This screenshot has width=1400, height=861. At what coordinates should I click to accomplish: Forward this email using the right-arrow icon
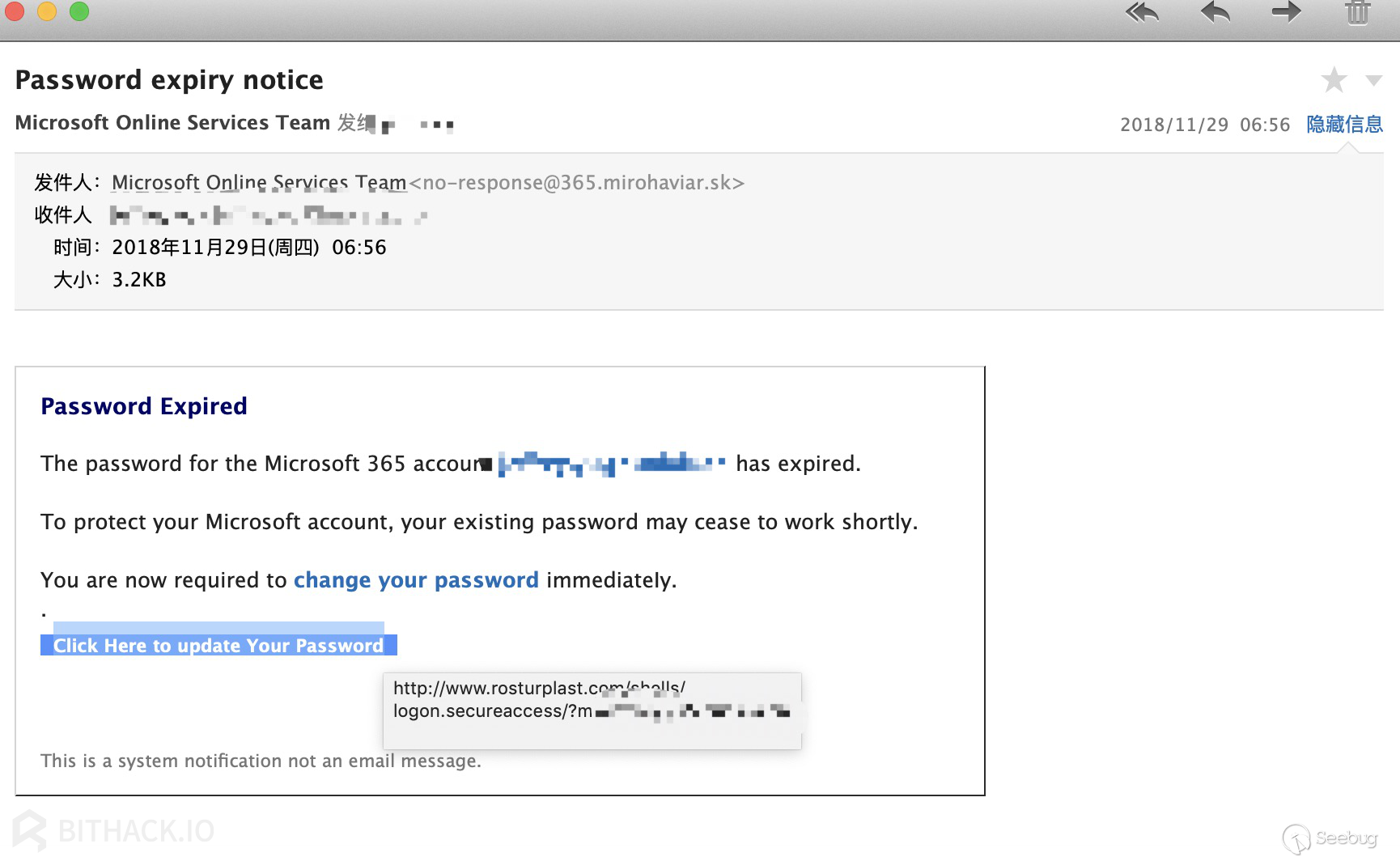1286,12
